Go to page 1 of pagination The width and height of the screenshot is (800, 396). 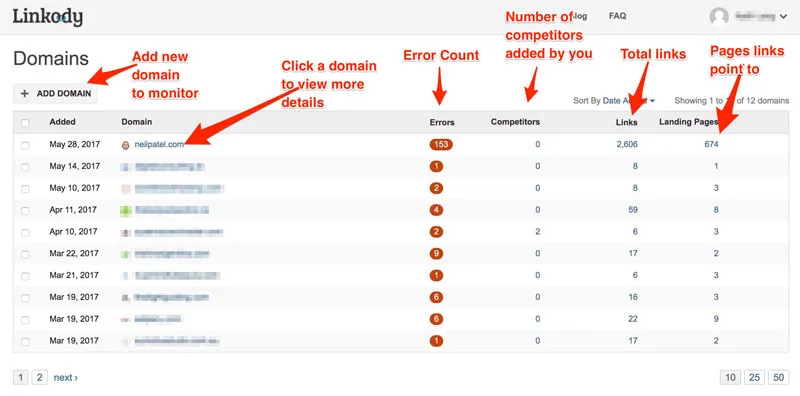point(20,378)
